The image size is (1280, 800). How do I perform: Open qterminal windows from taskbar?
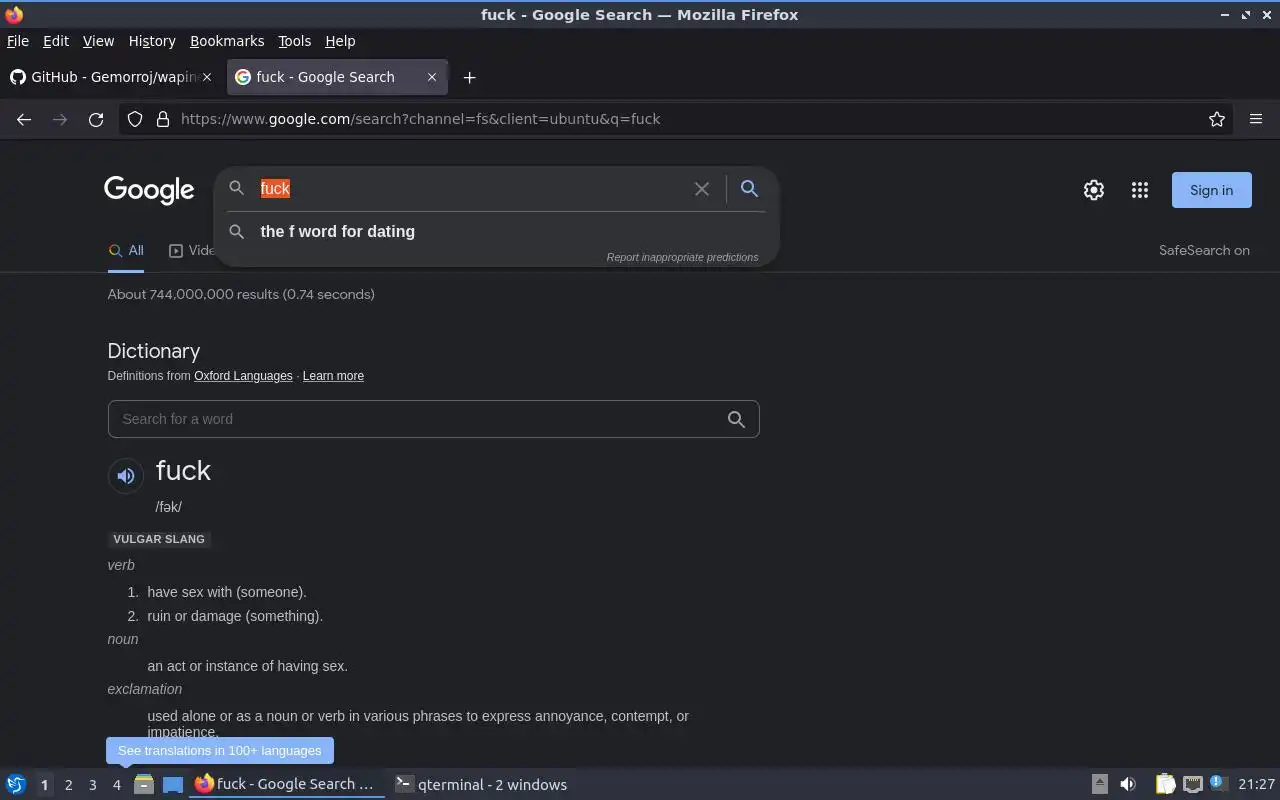click(481, 784)
